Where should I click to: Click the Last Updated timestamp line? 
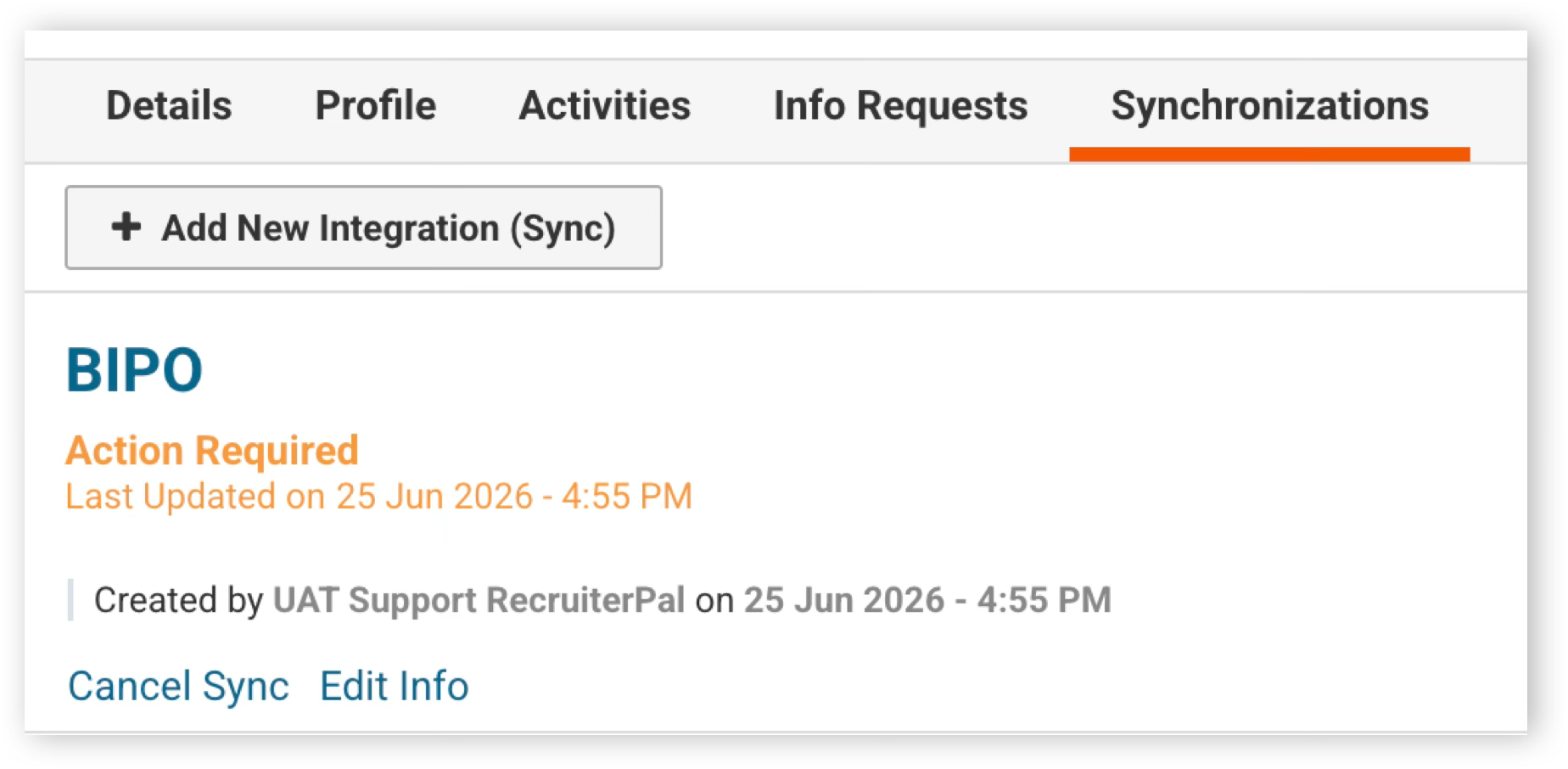point(379,497)
